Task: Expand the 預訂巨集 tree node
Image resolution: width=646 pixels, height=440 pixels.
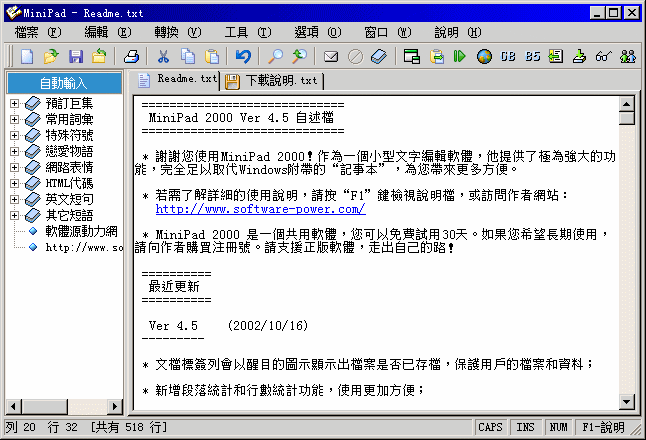Action: tap(14, 103)
